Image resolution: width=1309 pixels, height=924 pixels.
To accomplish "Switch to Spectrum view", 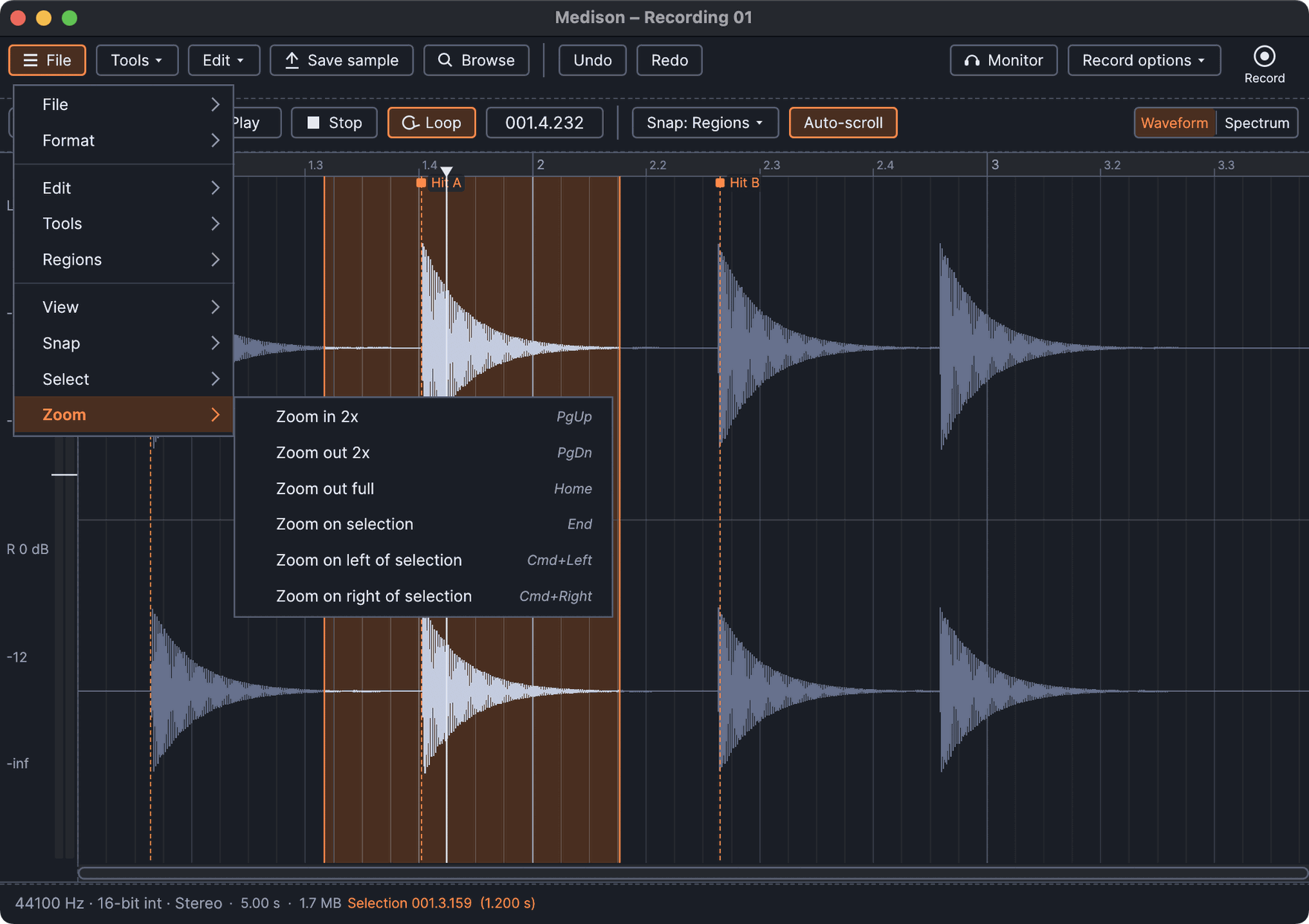I will click(x=1257, y=123).
